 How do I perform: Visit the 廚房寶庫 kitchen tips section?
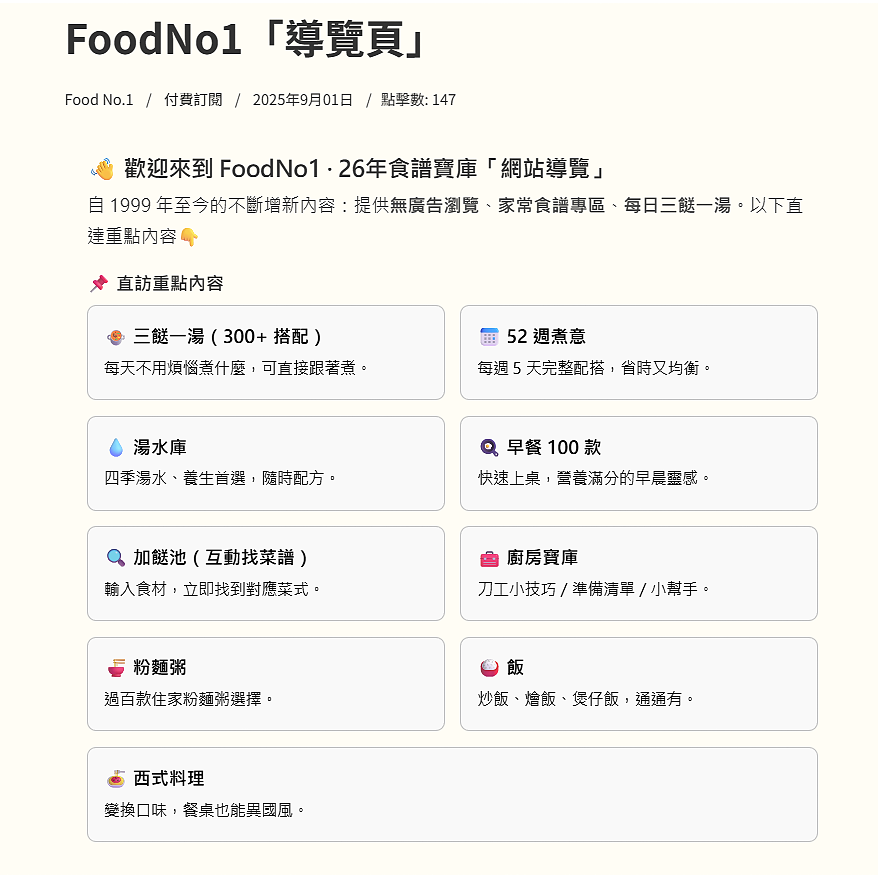point(542,558)
